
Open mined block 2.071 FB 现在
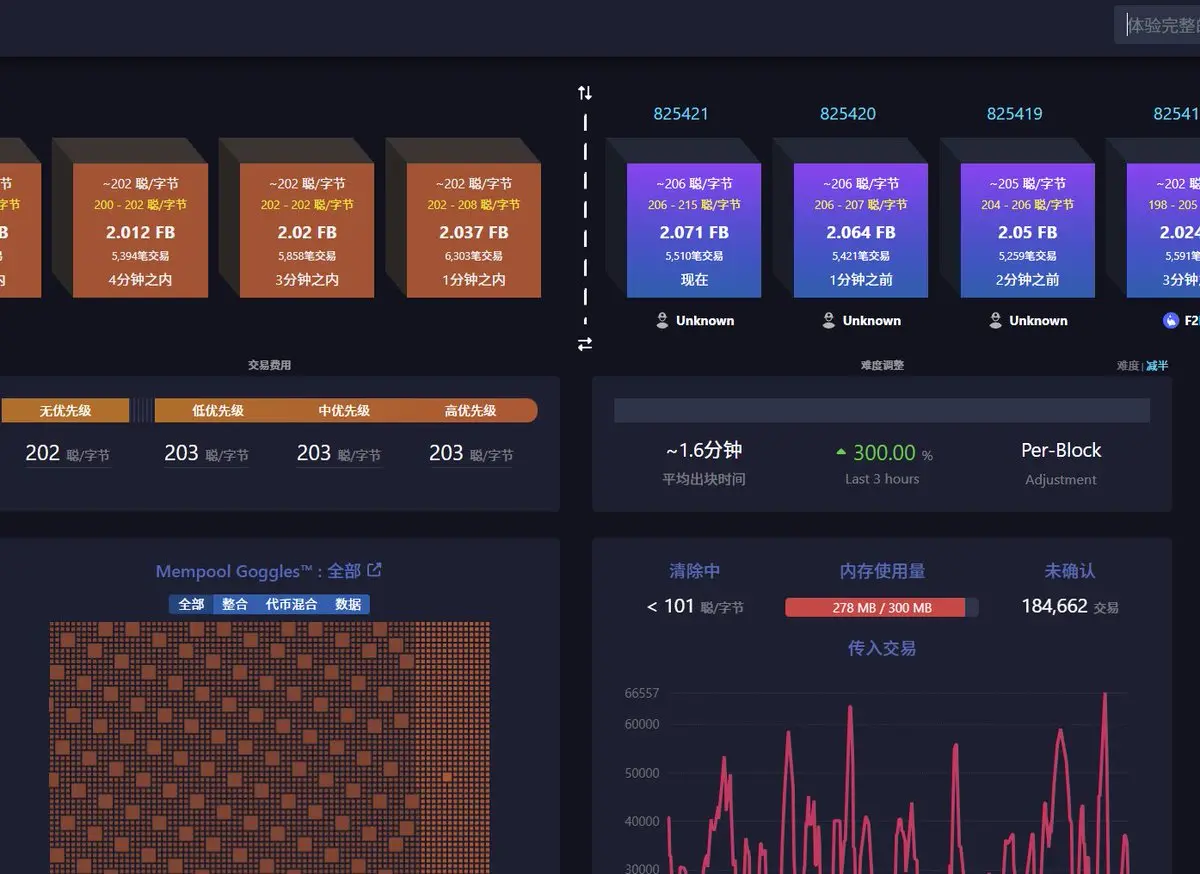tap(694, 231)
